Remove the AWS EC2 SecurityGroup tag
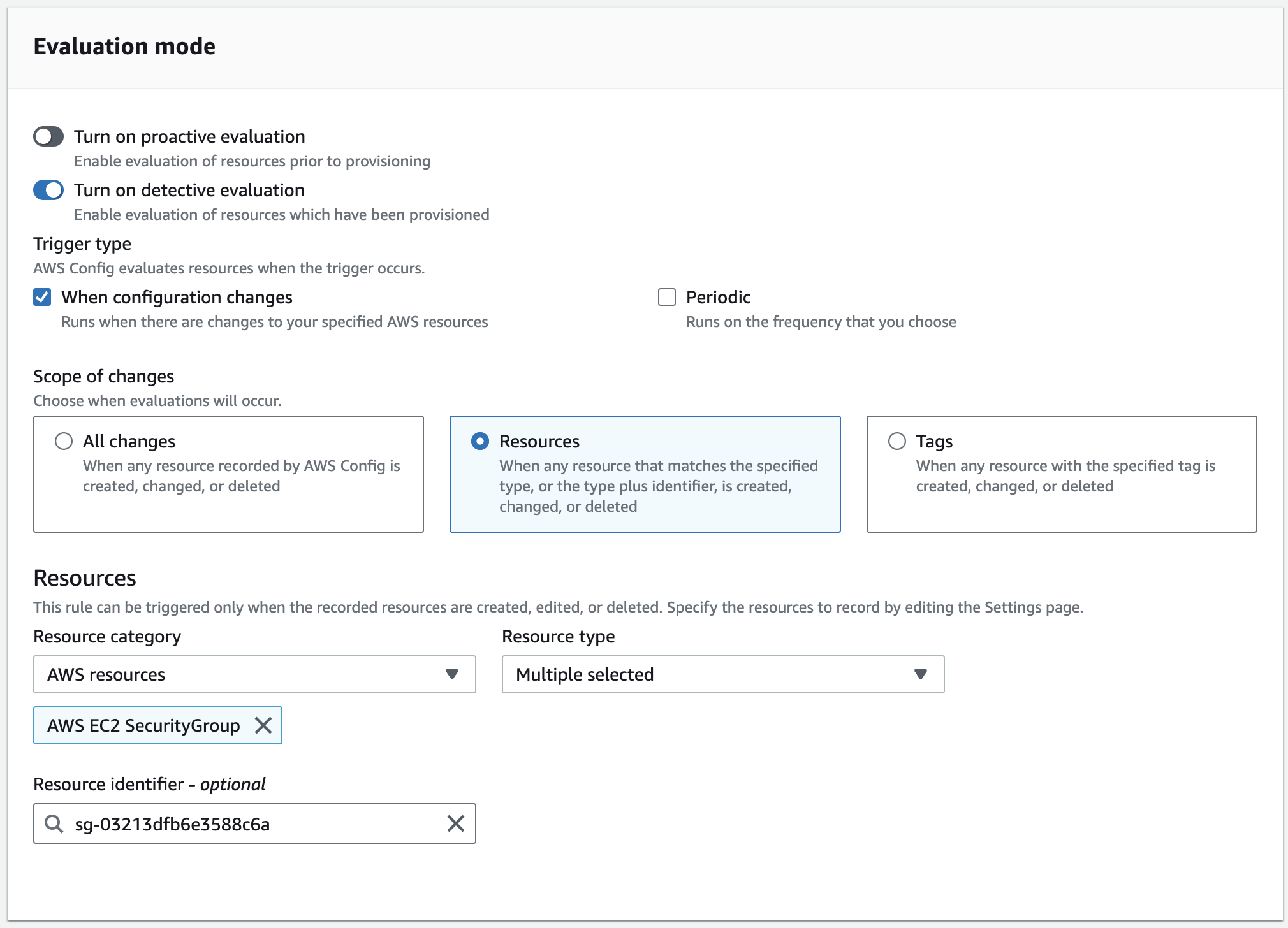1288x928 pixels. [x=263, y=725]
